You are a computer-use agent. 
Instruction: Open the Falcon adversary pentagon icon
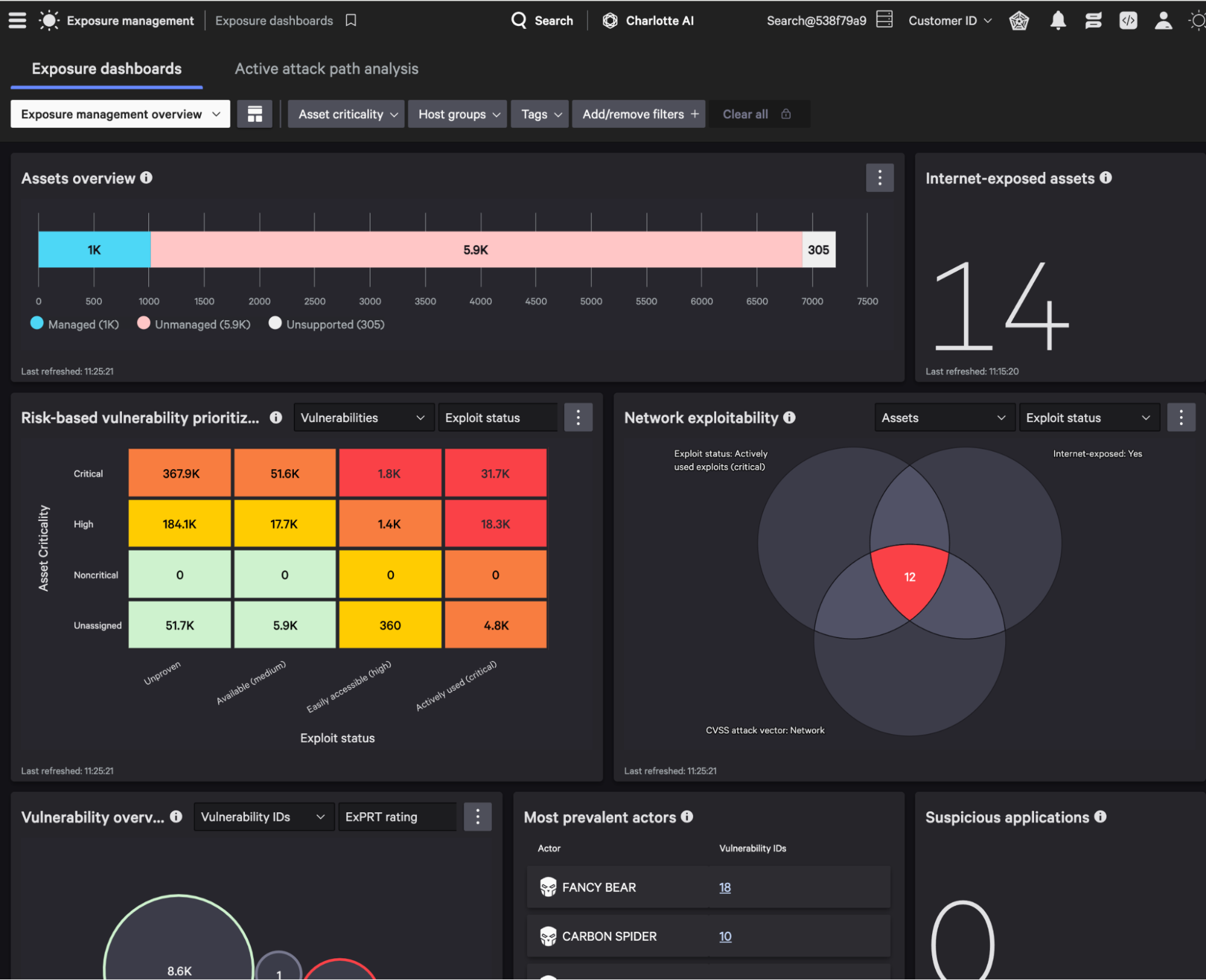[1019, 21]
